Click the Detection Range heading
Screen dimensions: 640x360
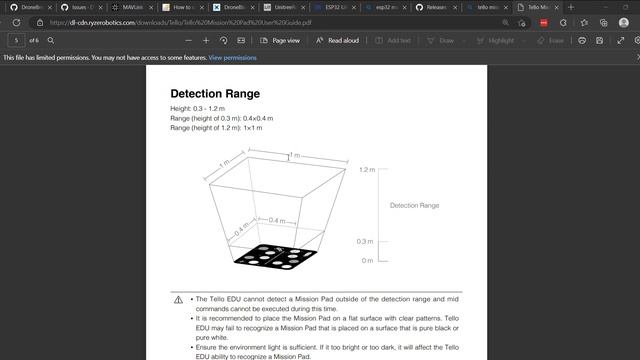[215, 93]
